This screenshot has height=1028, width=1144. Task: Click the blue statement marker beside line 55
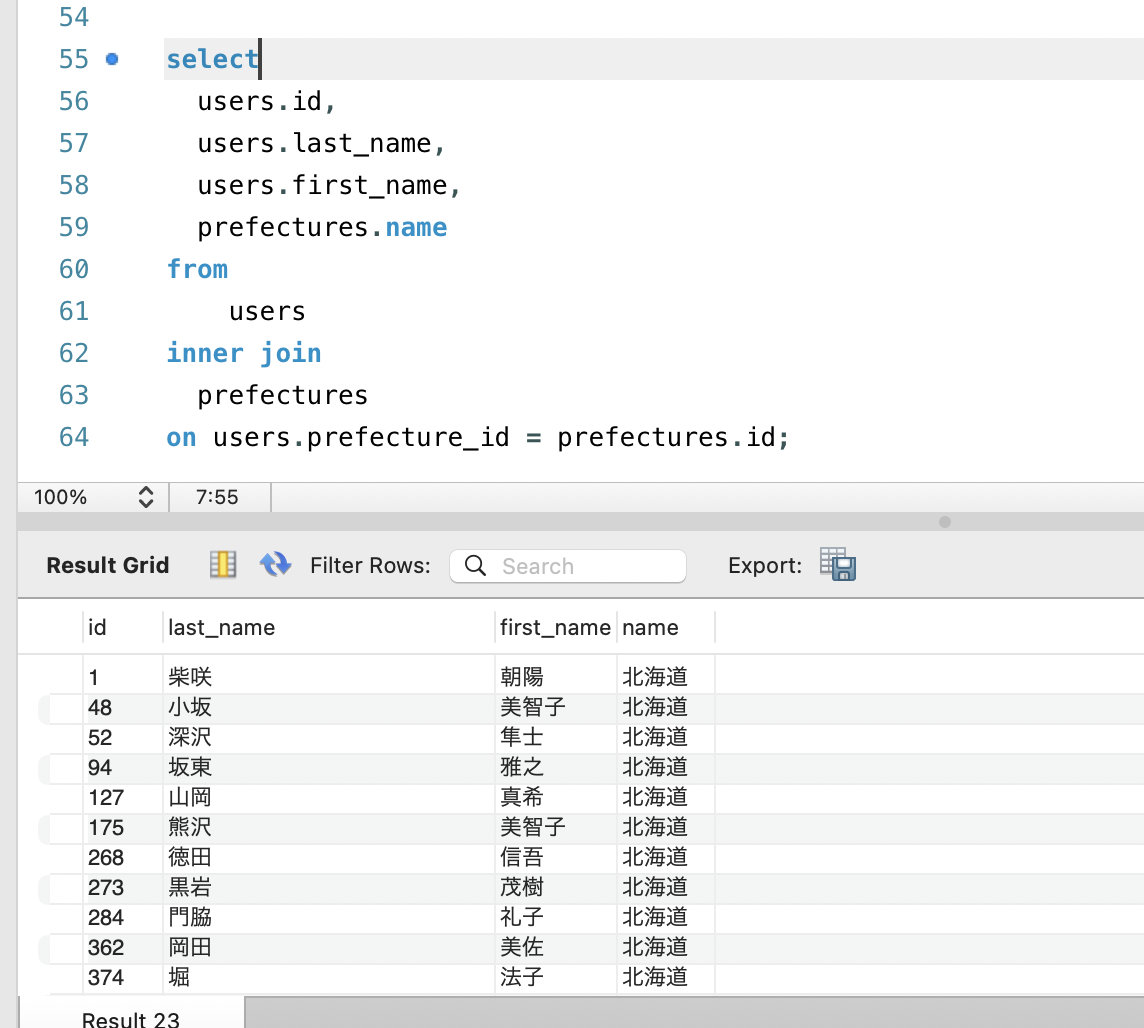tap(113, 60)
